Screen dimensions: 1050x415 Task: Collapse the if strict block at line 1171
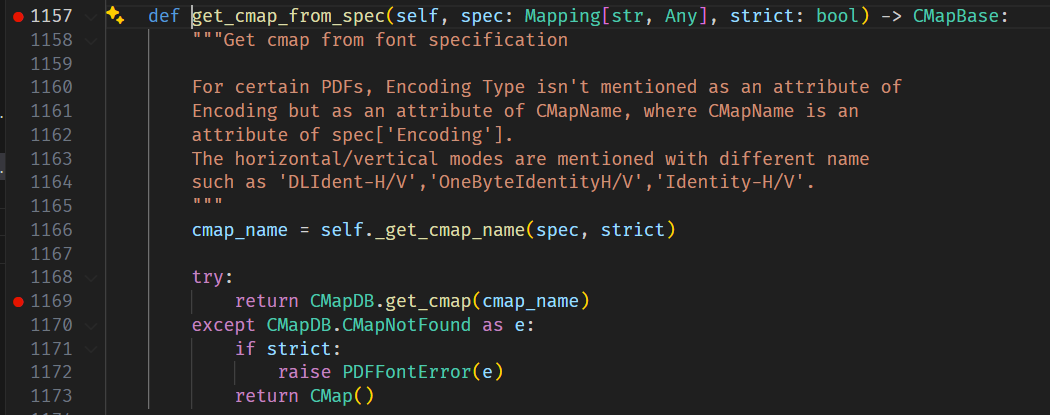coord(92,349)
